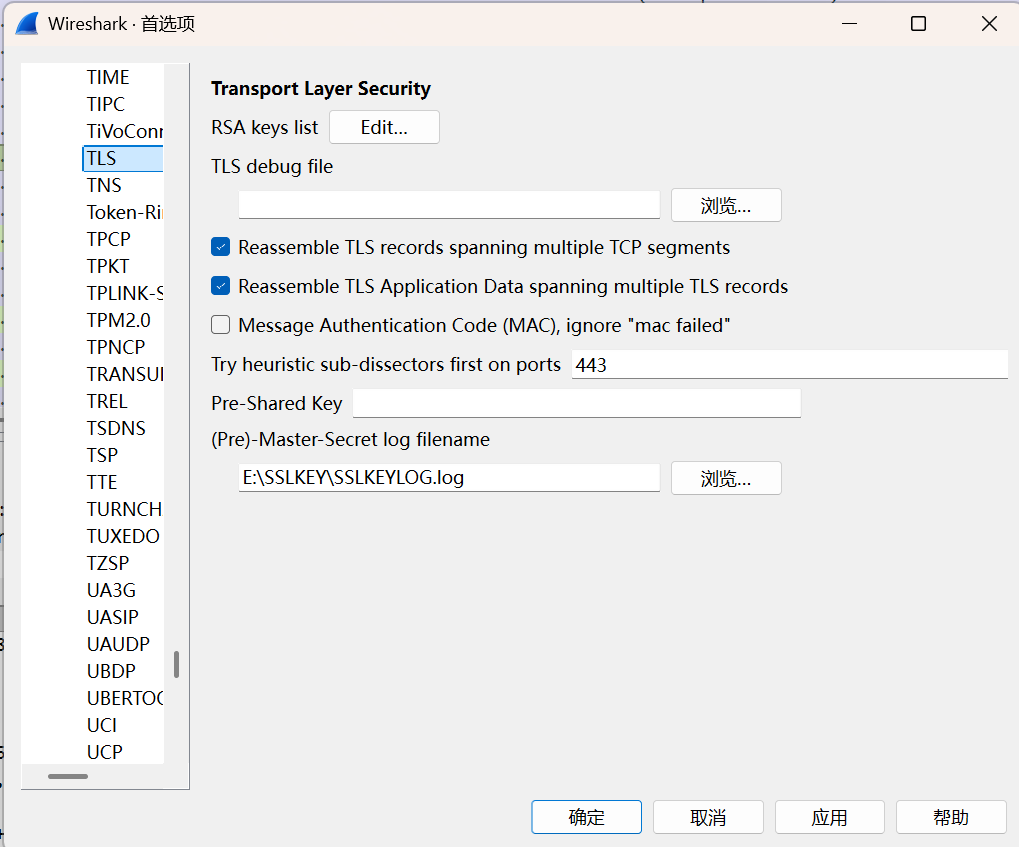The width and height of the screenshot is (1019, 847).
Task: Choose the TPNCP protocol entry
Action: (116, 347)
